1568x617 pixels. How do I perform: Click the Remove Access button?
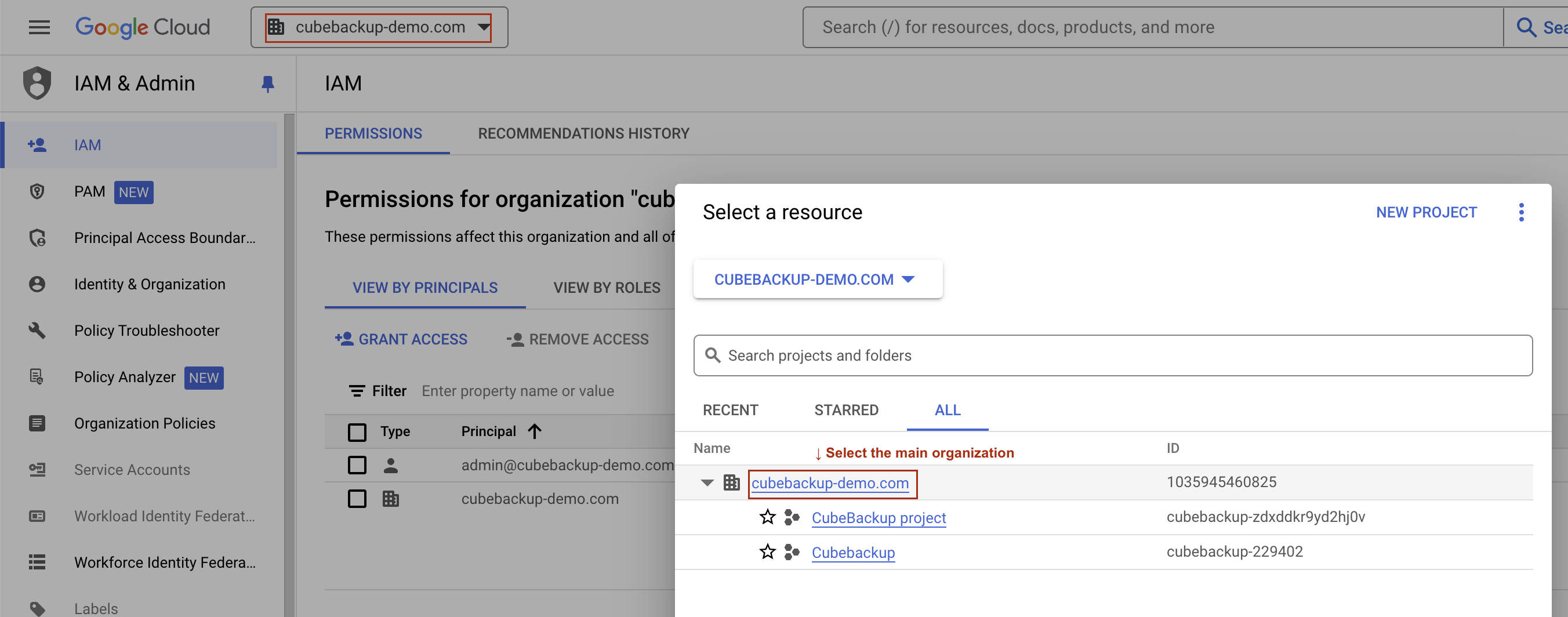point(578,340)
